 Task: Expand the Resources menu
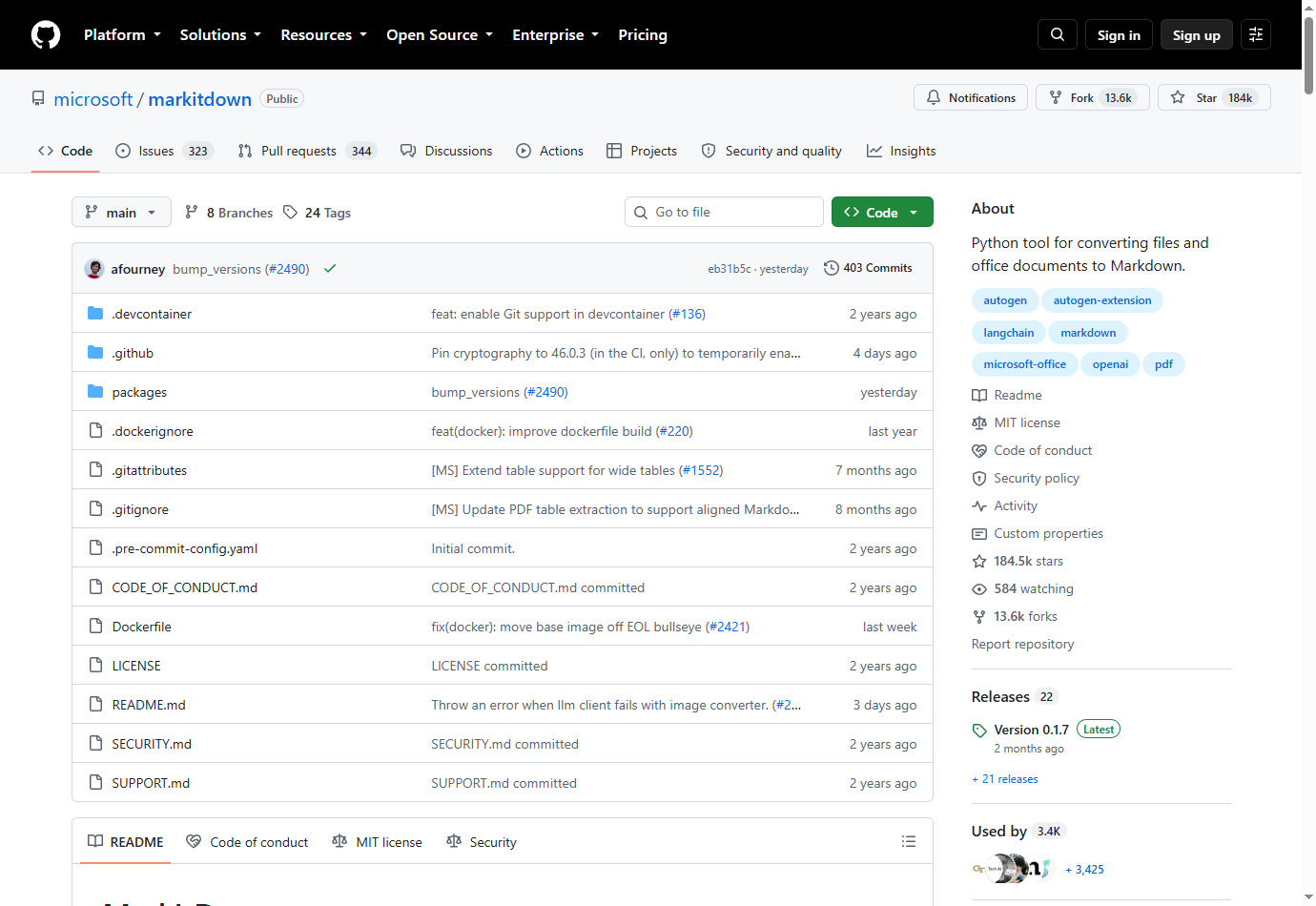tap(323, 35)
